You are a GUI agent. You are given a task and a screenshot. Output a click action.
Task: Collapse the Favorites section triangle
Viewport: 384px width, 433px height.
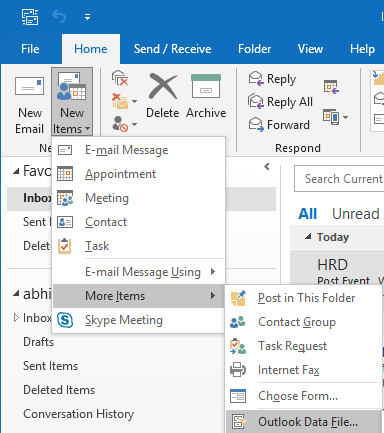(x=16, y=171)
